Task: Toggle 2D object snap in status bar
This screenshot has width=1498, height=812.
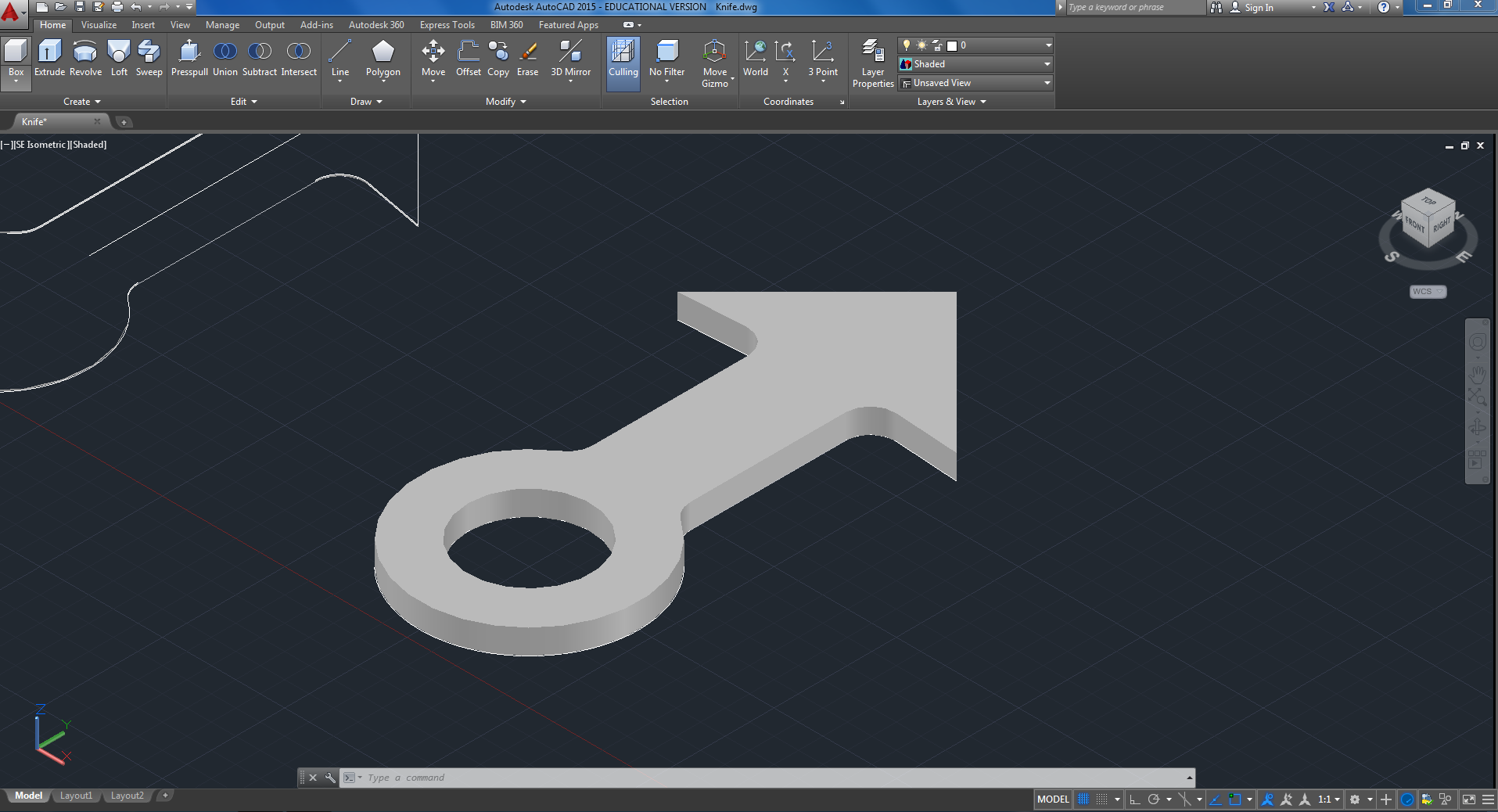Action: (x=1235, y=799)
